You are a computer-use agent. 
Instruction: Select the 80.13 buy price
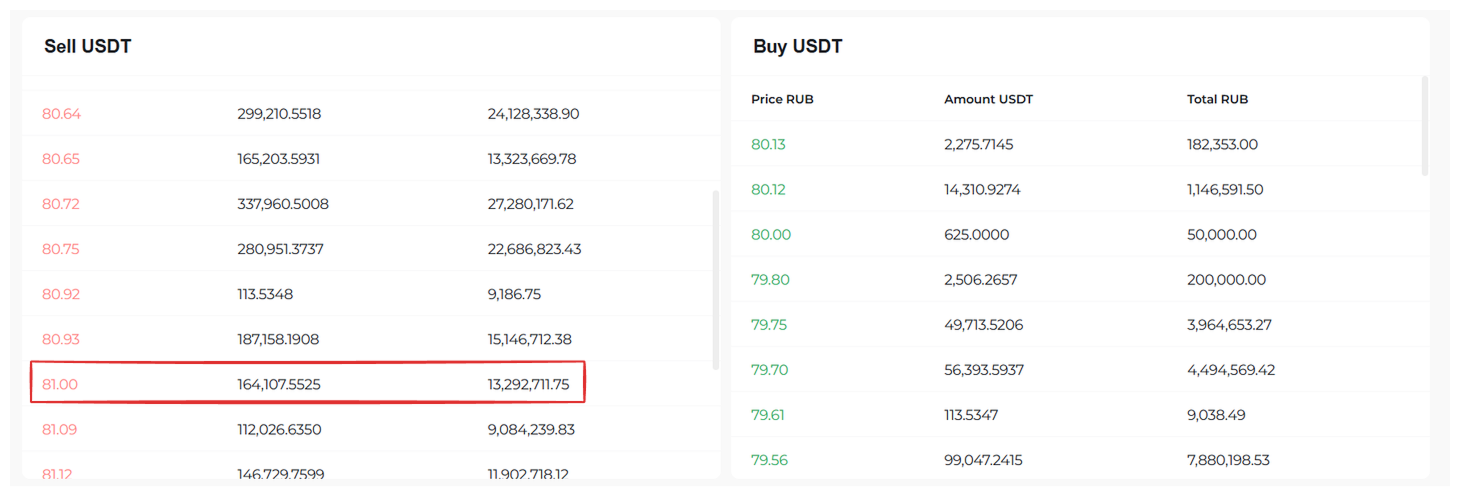pos(768,144)
